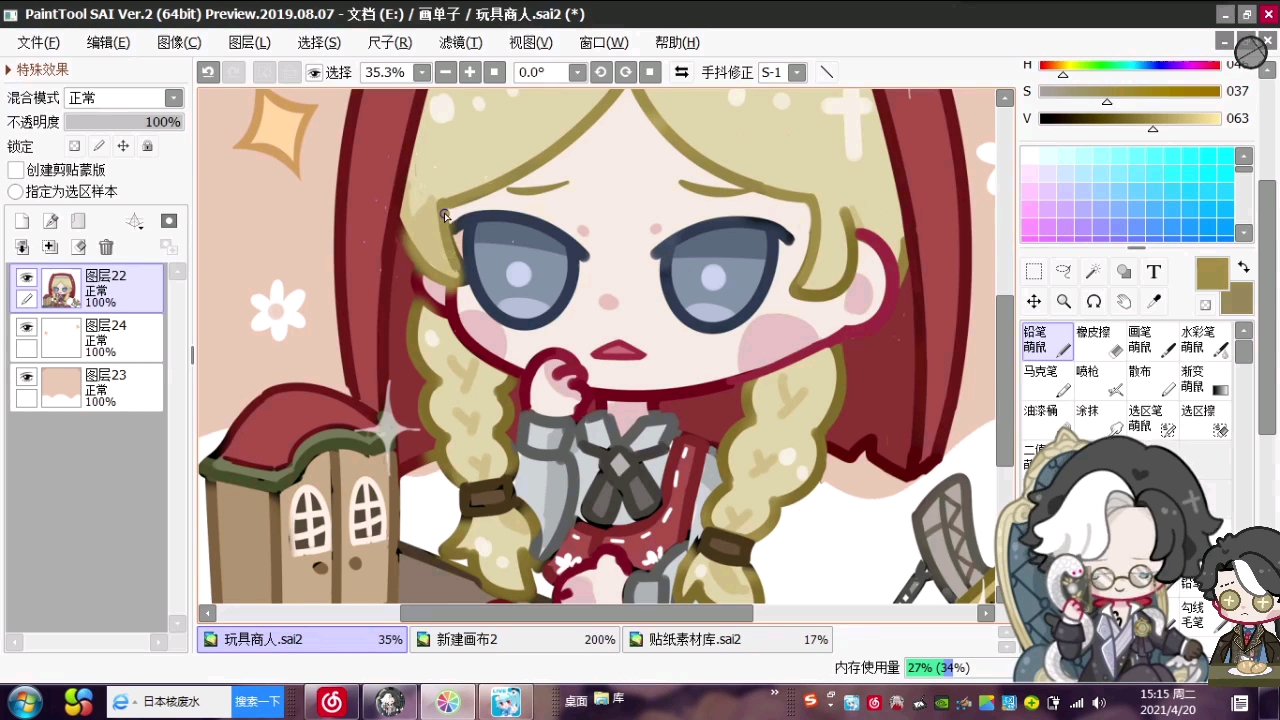Select the hand pan tool
The height and width of the screenshot is (720, 1280).
tap(1124, 301)
